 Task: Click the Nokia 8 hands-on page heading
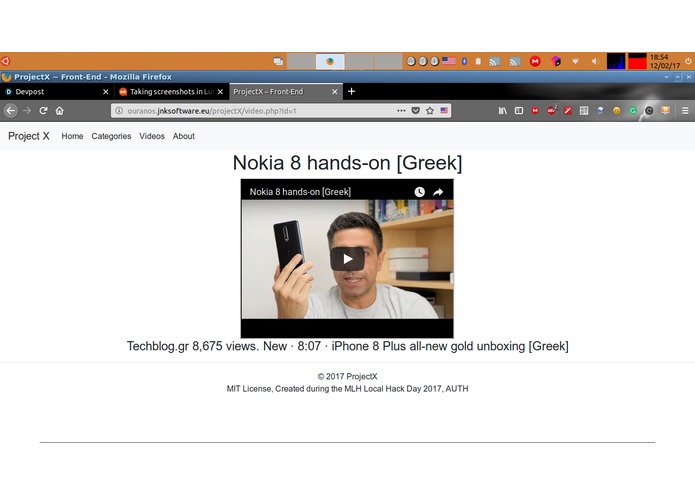coord(348,163)
